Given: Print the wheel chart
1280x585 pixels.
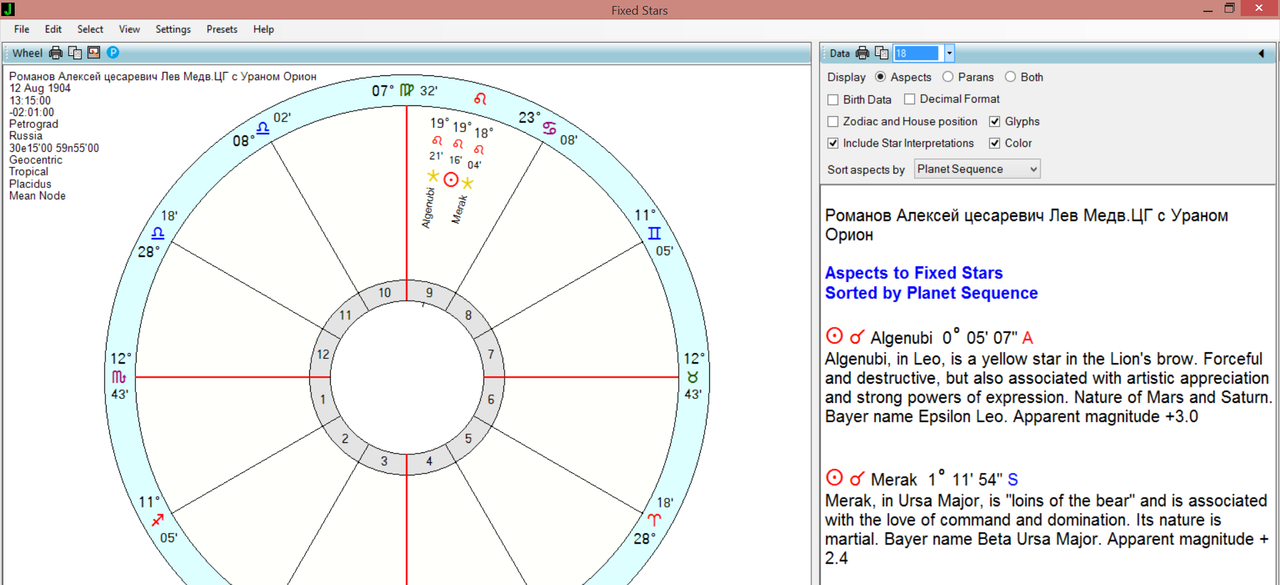Looking at the screenshot, I should 56,53.
